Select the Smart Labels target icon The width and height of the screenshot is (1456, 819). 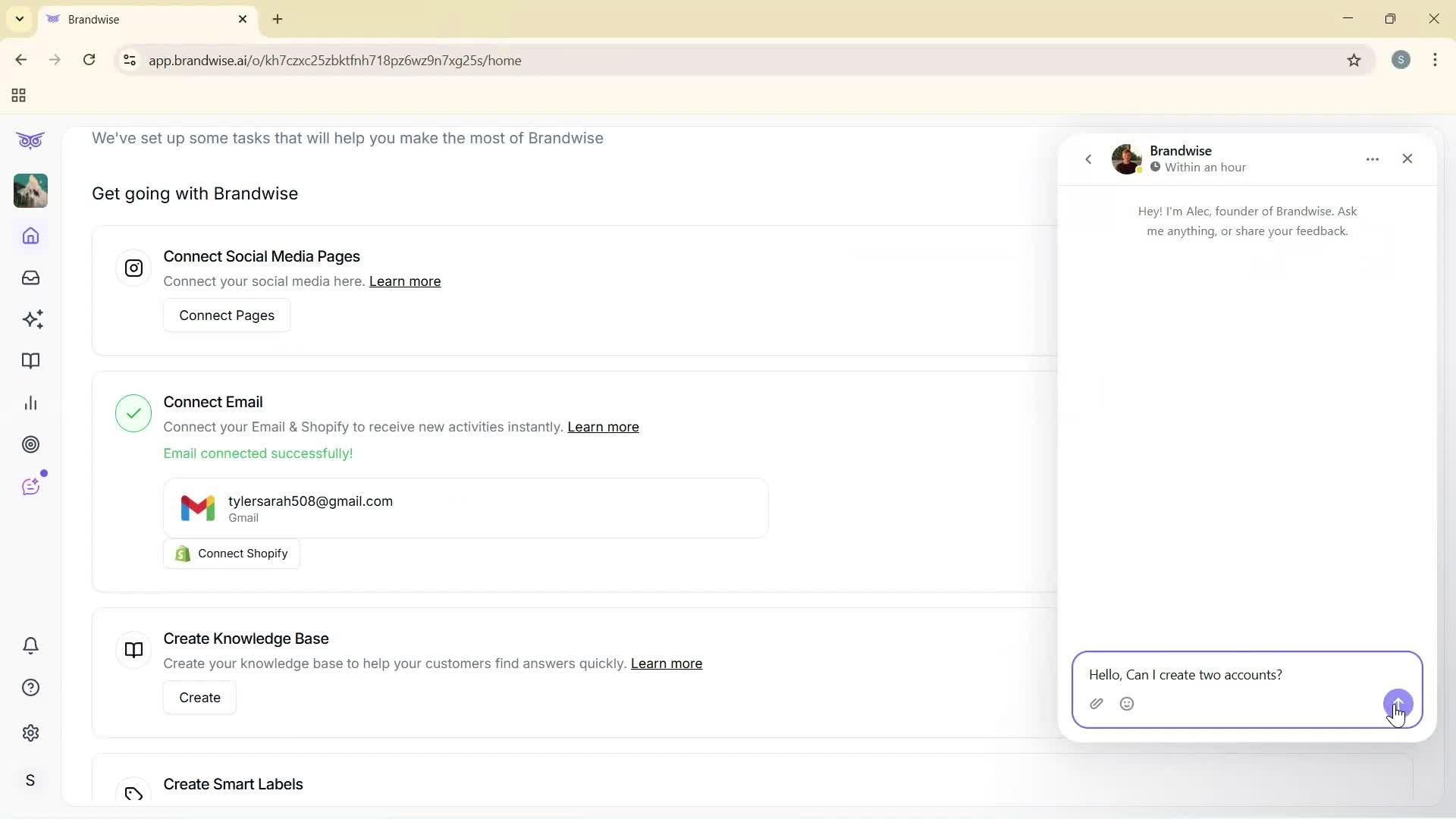30,444
